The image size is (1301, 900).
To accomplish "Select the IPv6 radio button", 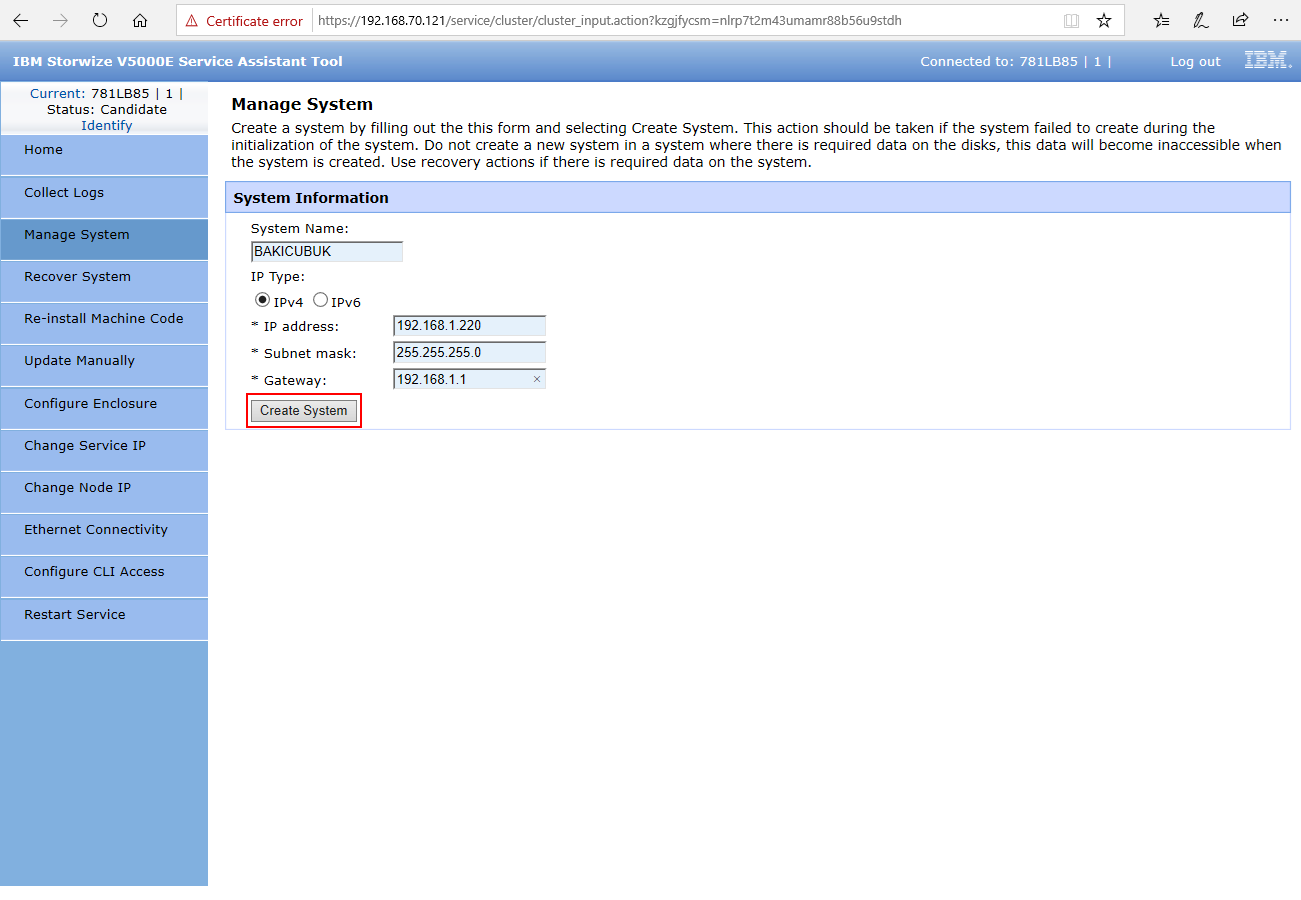I will pos(321,300).
